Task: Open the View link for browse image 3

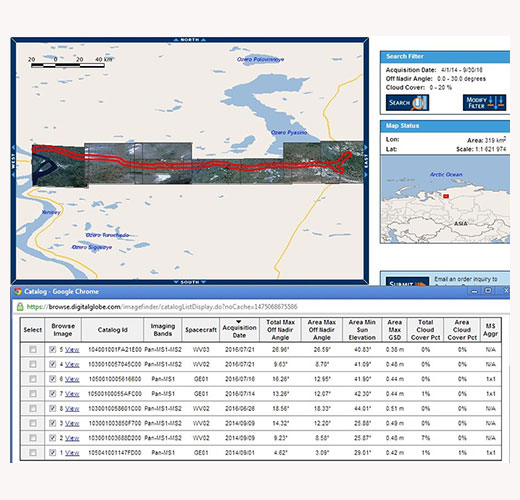Action: (x=72, y=423)
